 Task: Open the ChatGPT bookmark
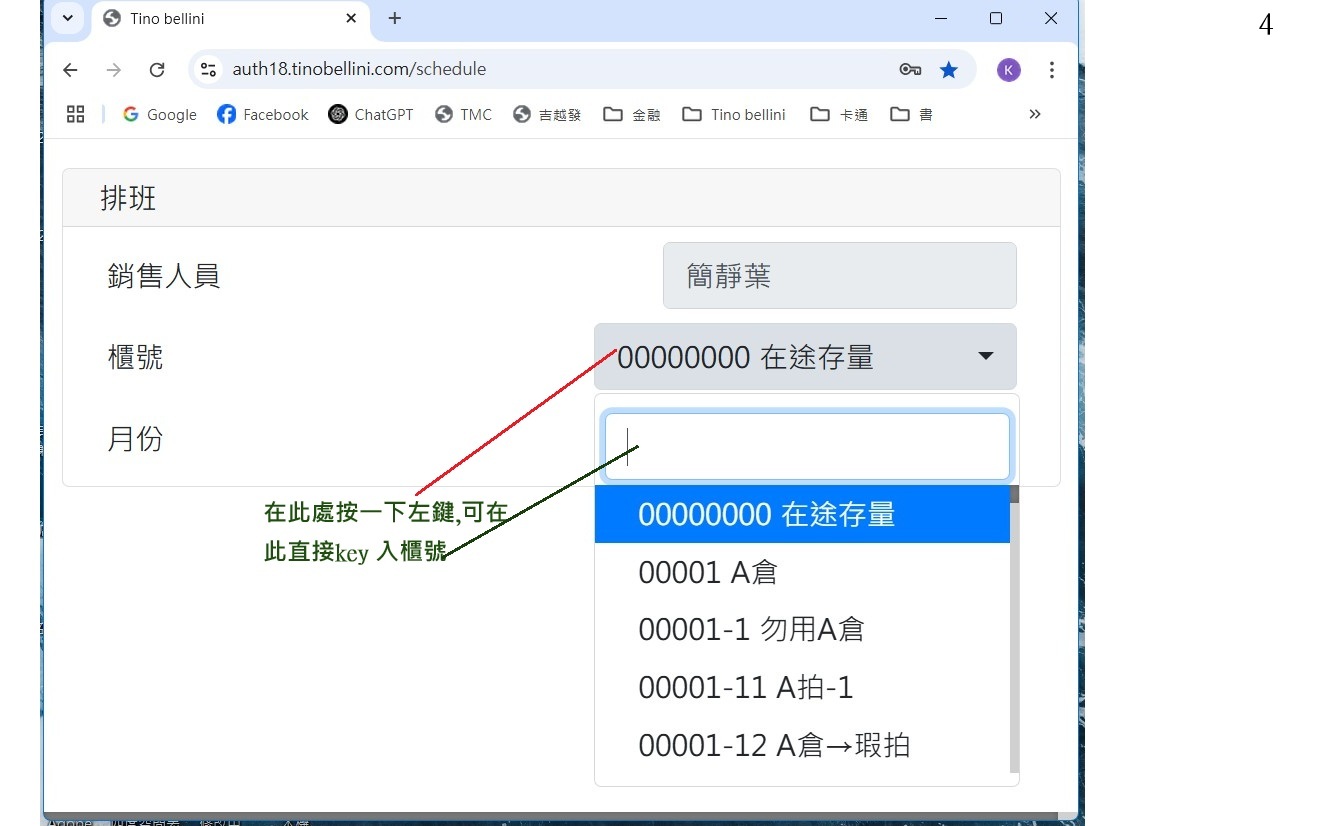pyautogui.click(x=370, y=114)
